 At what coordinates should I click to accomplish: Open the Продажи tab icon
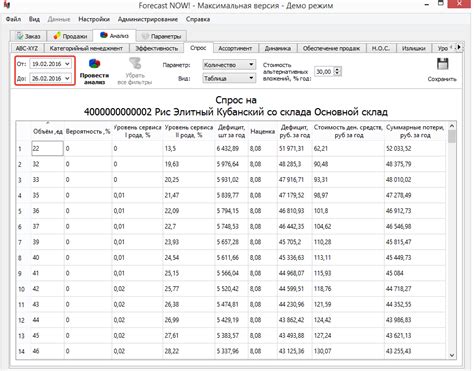click(x=57, y=36)
